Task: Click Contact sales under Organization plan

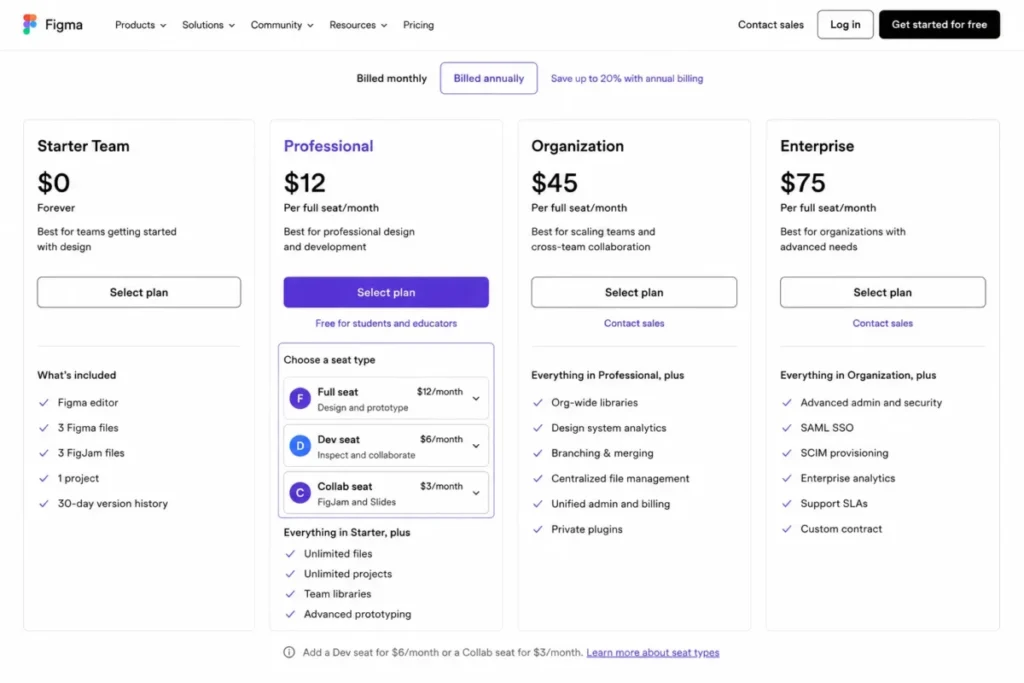Action: pyautogui.click(x=633, y=323)
